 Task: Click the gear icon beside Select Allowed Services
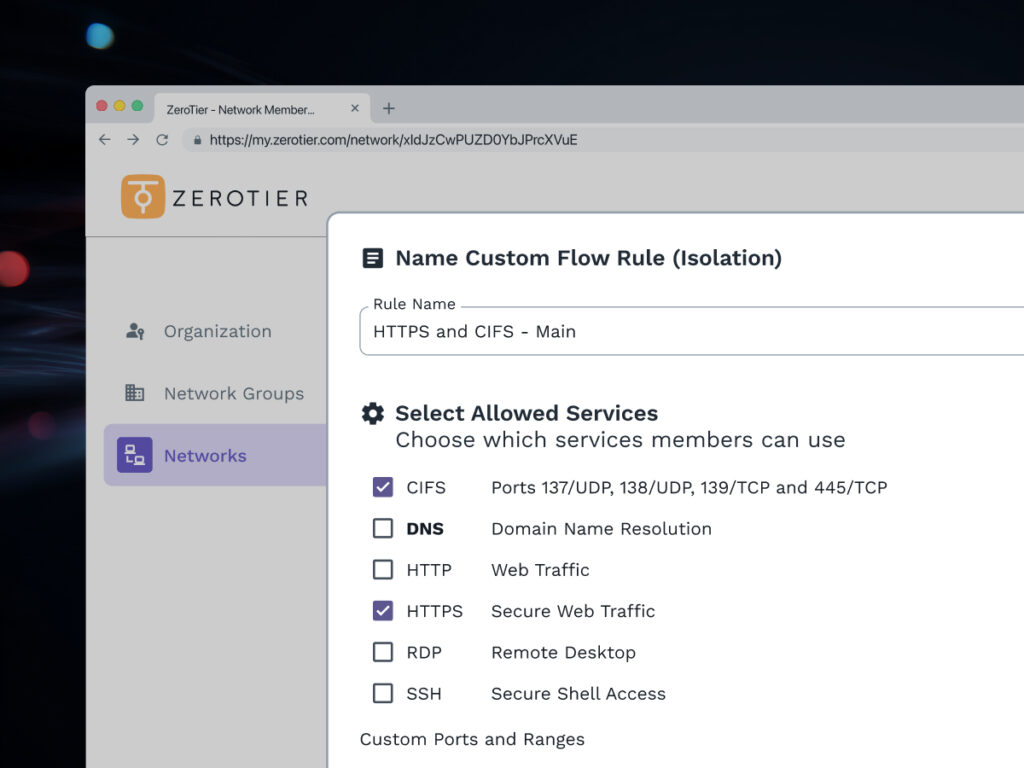pyautogui.click(x=373, y=413)
